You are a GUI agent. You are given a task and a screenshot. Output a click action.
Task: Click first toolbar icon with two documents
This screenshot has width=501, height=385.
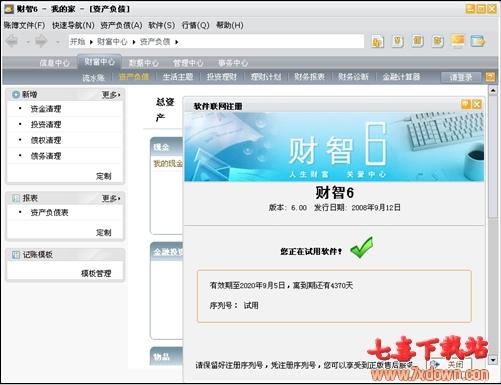[x=377, y=42]
